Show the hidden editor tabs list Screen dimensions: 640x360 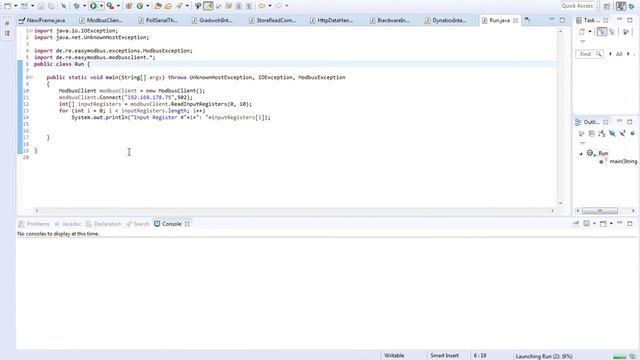(527, 20)
